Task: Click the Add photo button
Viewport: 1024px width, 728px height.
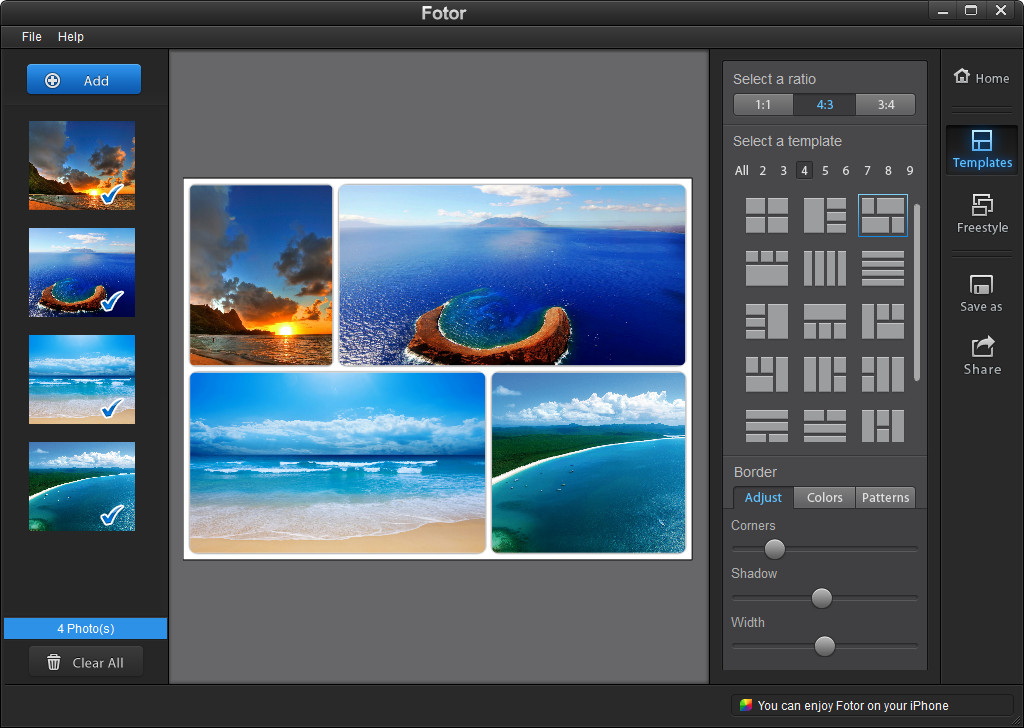Action: pyautogui.click(x=84, y=80)
